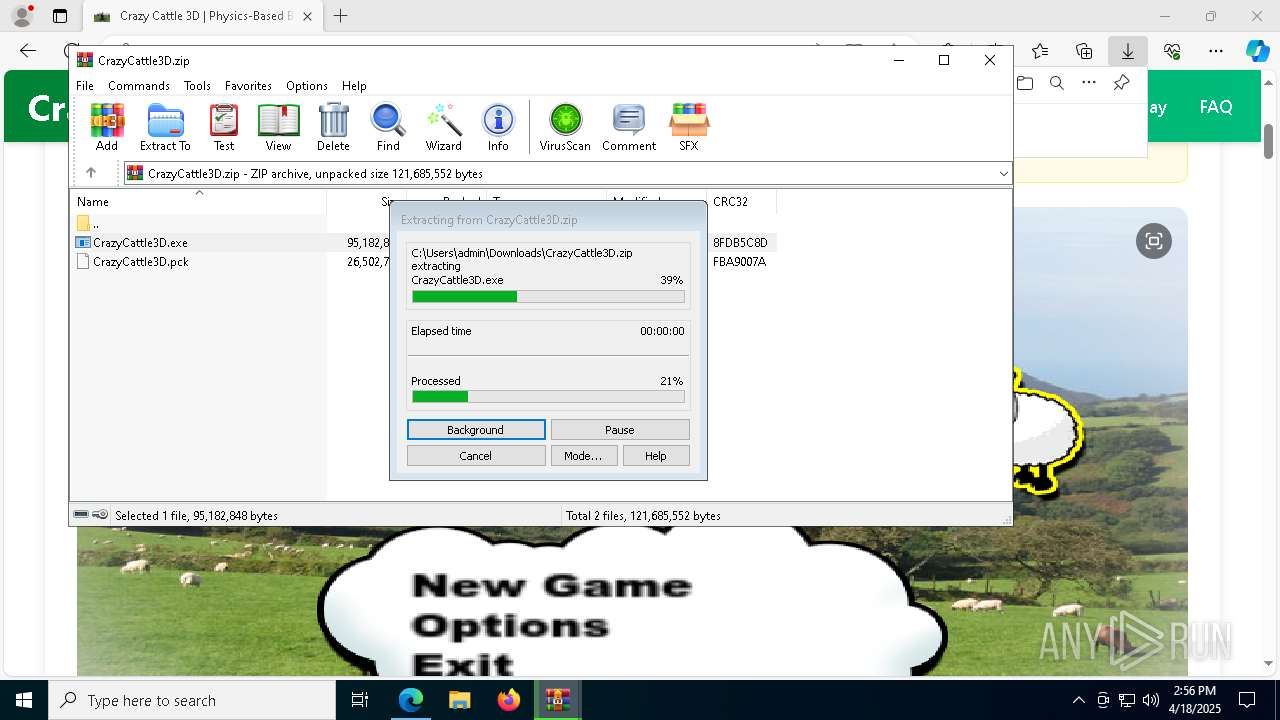
Task: Click the Edge browser essentials icon
Action: click(1172, 51)
